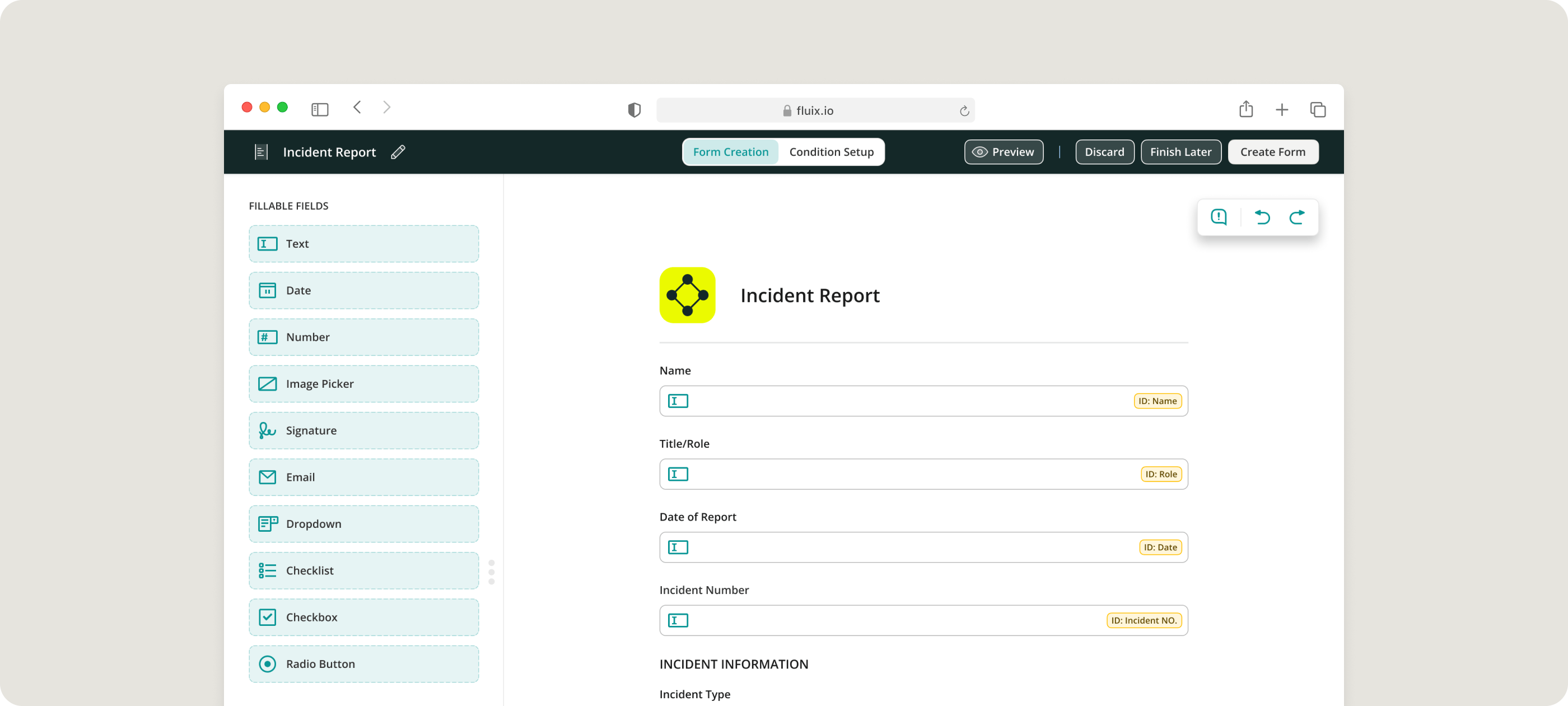Select the Radio Button fillable field

click(x=363, y=664)
